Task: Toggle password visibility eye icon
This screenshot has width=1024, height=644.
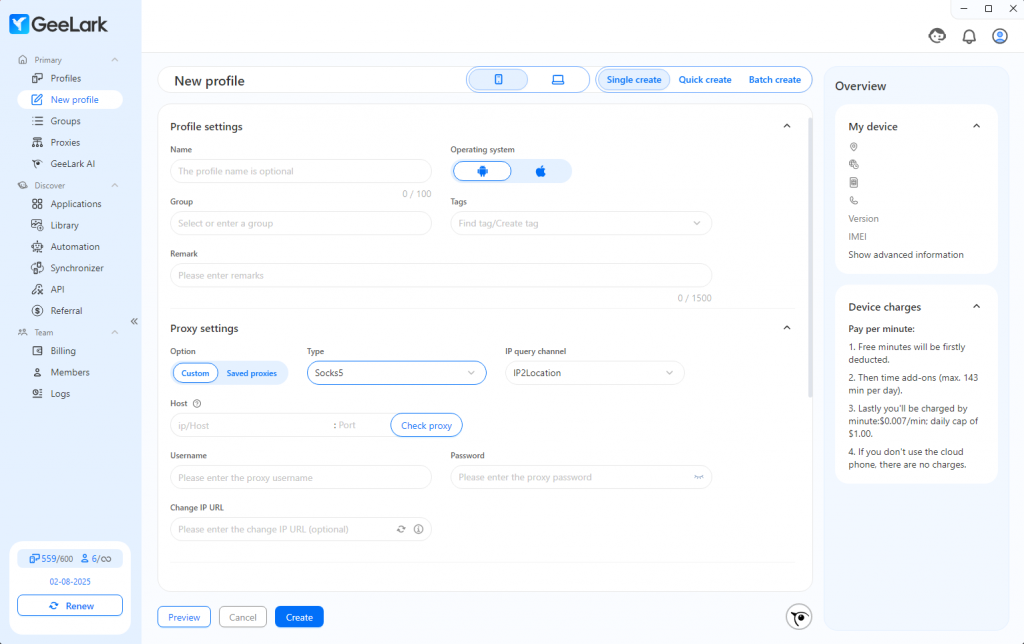Action: point(698,477)
